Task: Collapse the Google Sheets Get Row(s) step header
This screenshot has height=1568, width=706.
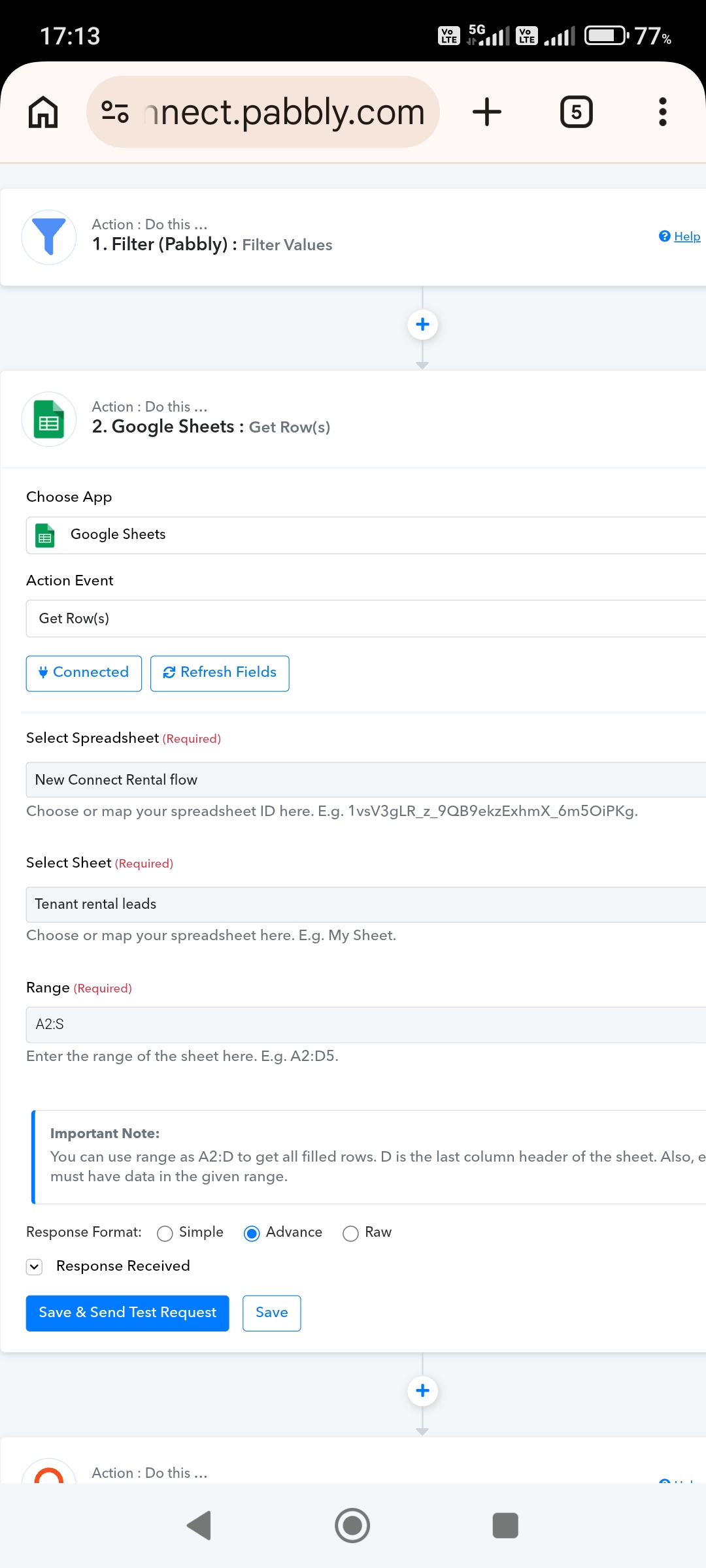Action: [x=353, y=419]
